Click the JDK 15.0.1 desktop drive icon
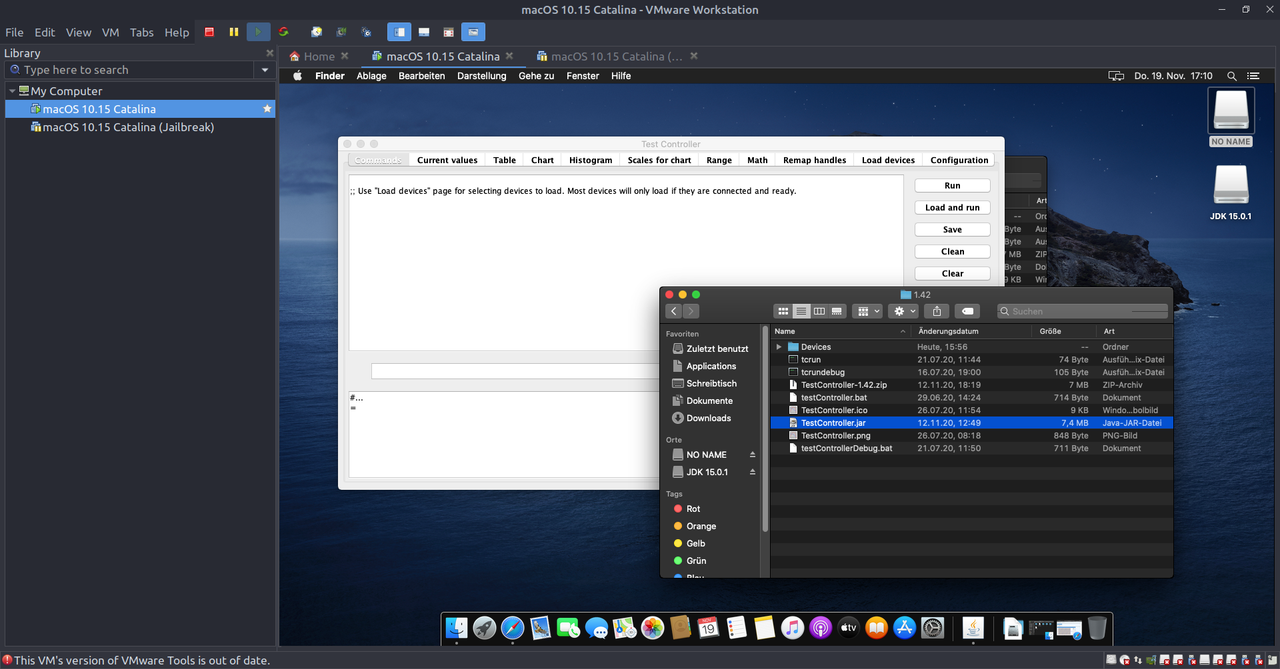 1231,192
